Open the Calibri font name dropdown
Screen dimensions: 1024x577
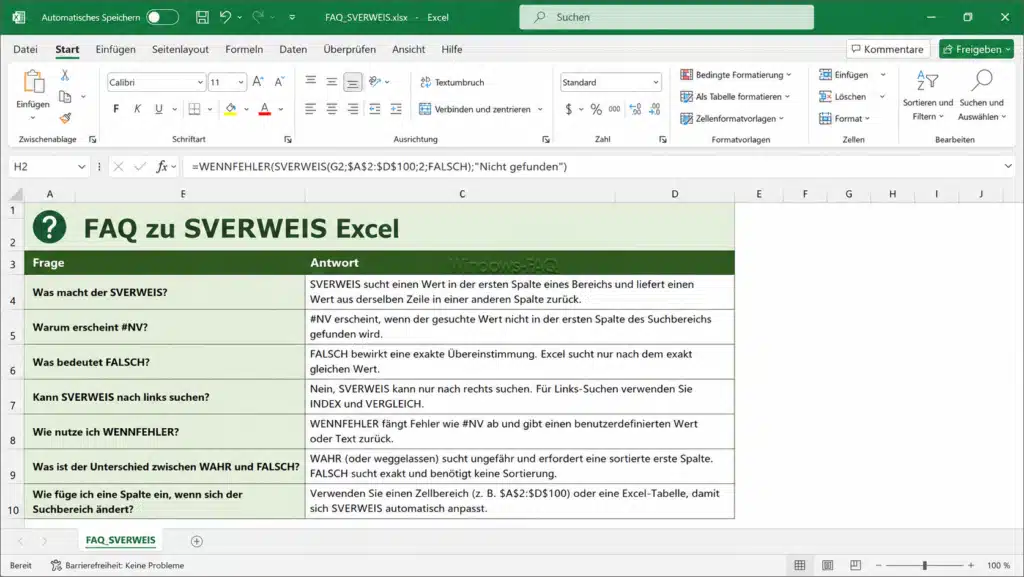200,82
